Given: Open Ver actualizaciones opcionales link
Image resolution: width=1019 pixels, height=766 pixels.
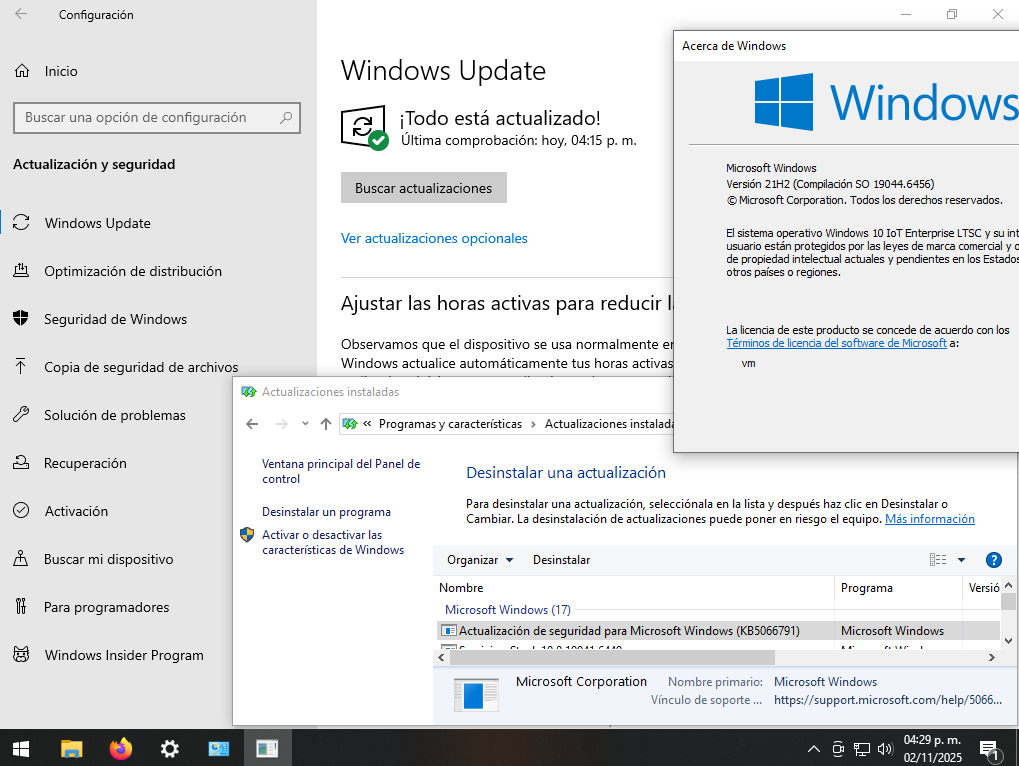Looking at the screenshot, I should click(x=434, y=238).
